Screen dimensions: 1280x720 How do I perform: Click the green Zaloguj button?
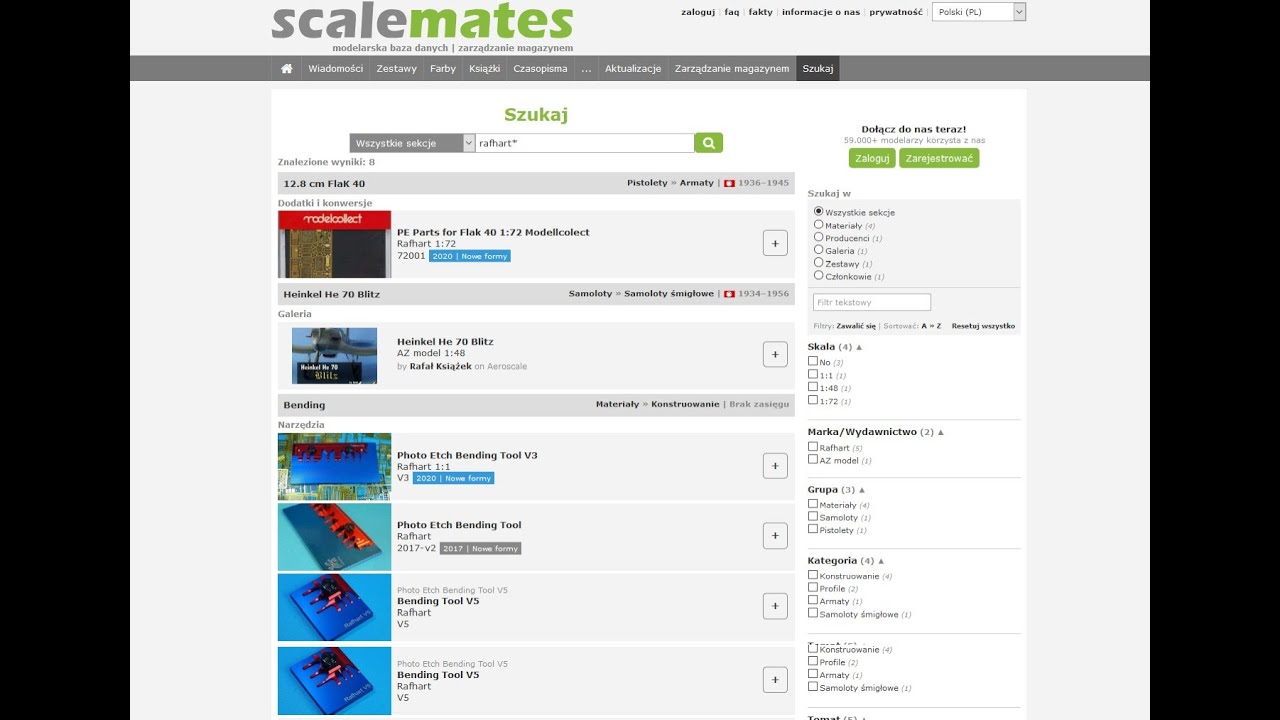point(872,158)
